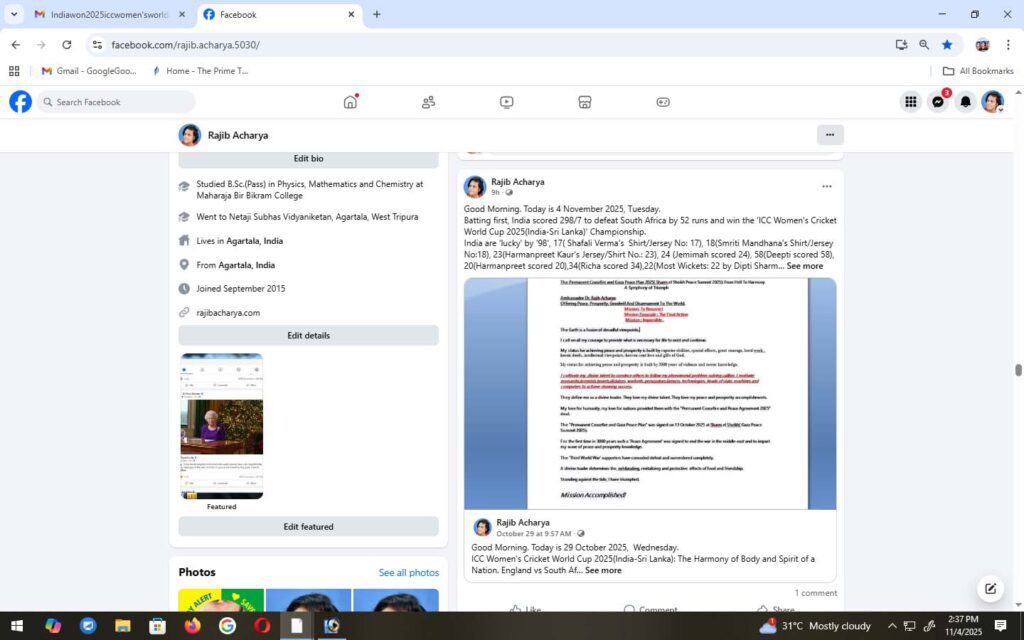Open post options three-dot menu

coord(826,187)
